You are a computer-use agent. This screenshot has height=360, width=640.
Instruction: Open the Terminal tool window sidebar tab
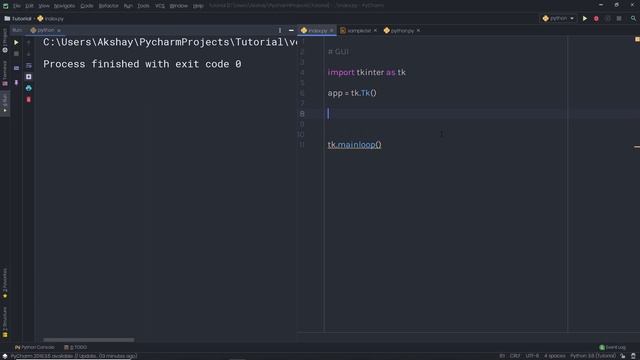5,73
